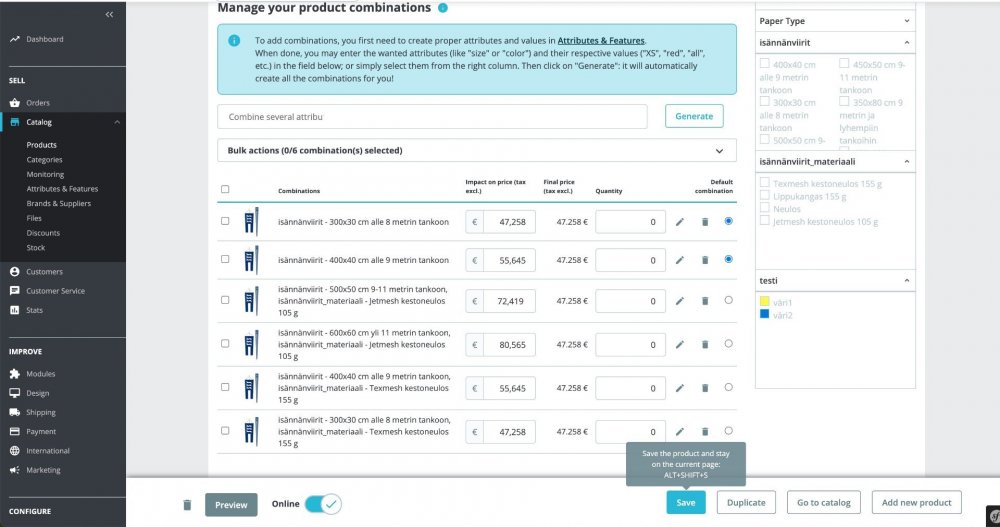Open Attributes & Features in Catalog submenu
Image resolution: width=1000 pixels, height=527 pixels.
click(x=62, y=189)
